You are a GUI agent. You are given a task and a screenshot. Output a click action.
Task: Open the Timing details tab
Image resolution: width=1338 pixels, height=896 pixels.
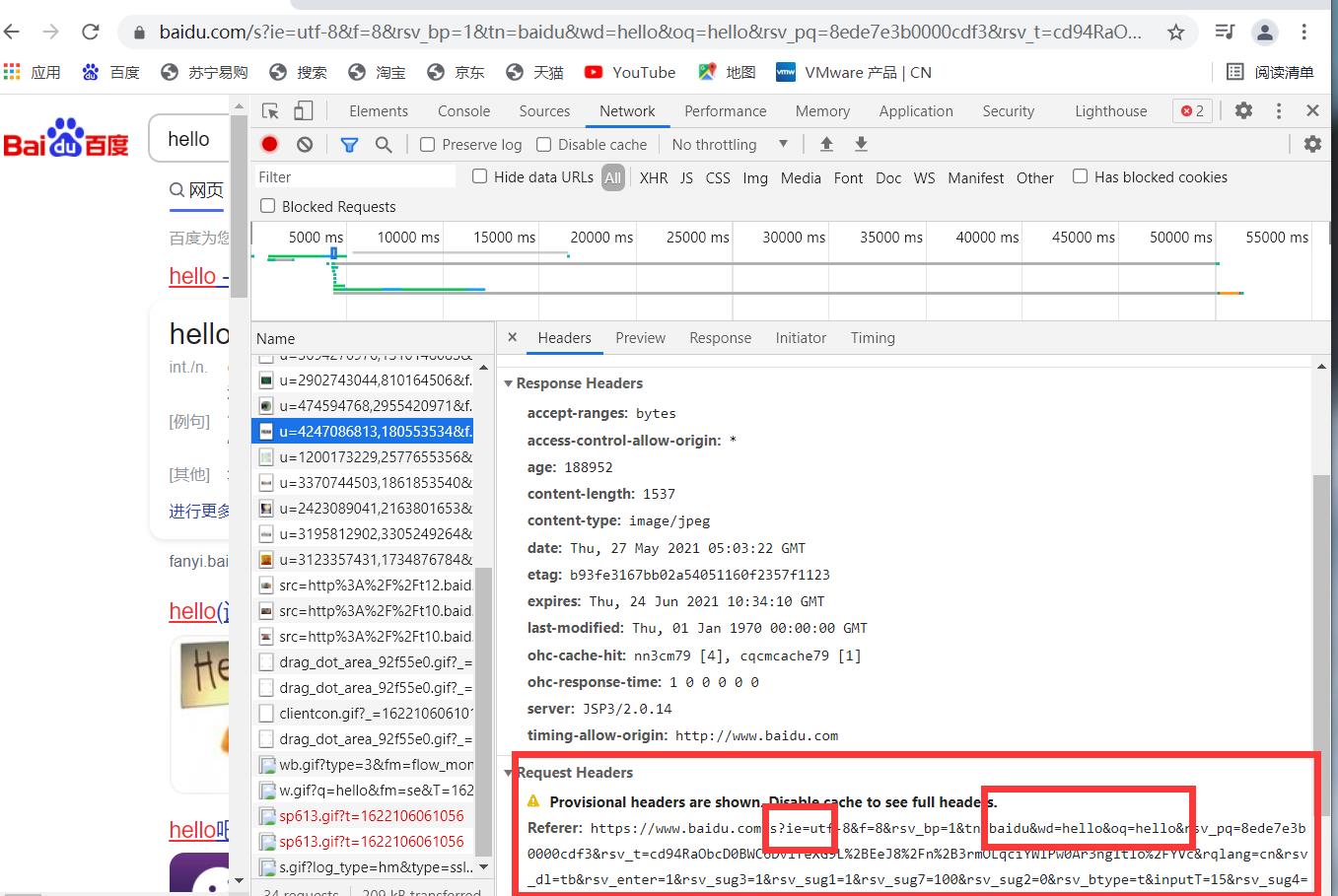click(873, 337)
